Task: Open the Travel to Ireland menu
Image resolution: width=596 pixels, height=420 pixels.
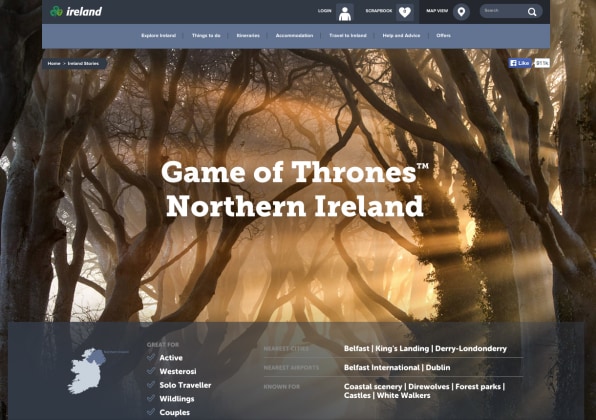Action: 348,35
